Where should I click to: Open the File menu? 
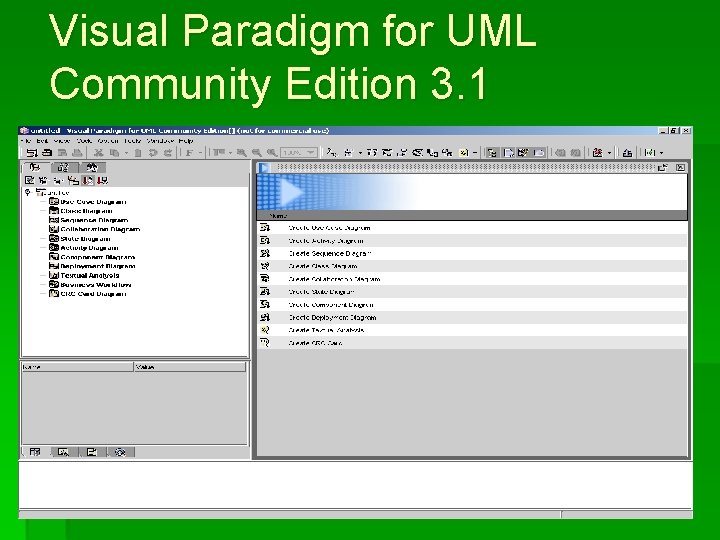(26, 141)
